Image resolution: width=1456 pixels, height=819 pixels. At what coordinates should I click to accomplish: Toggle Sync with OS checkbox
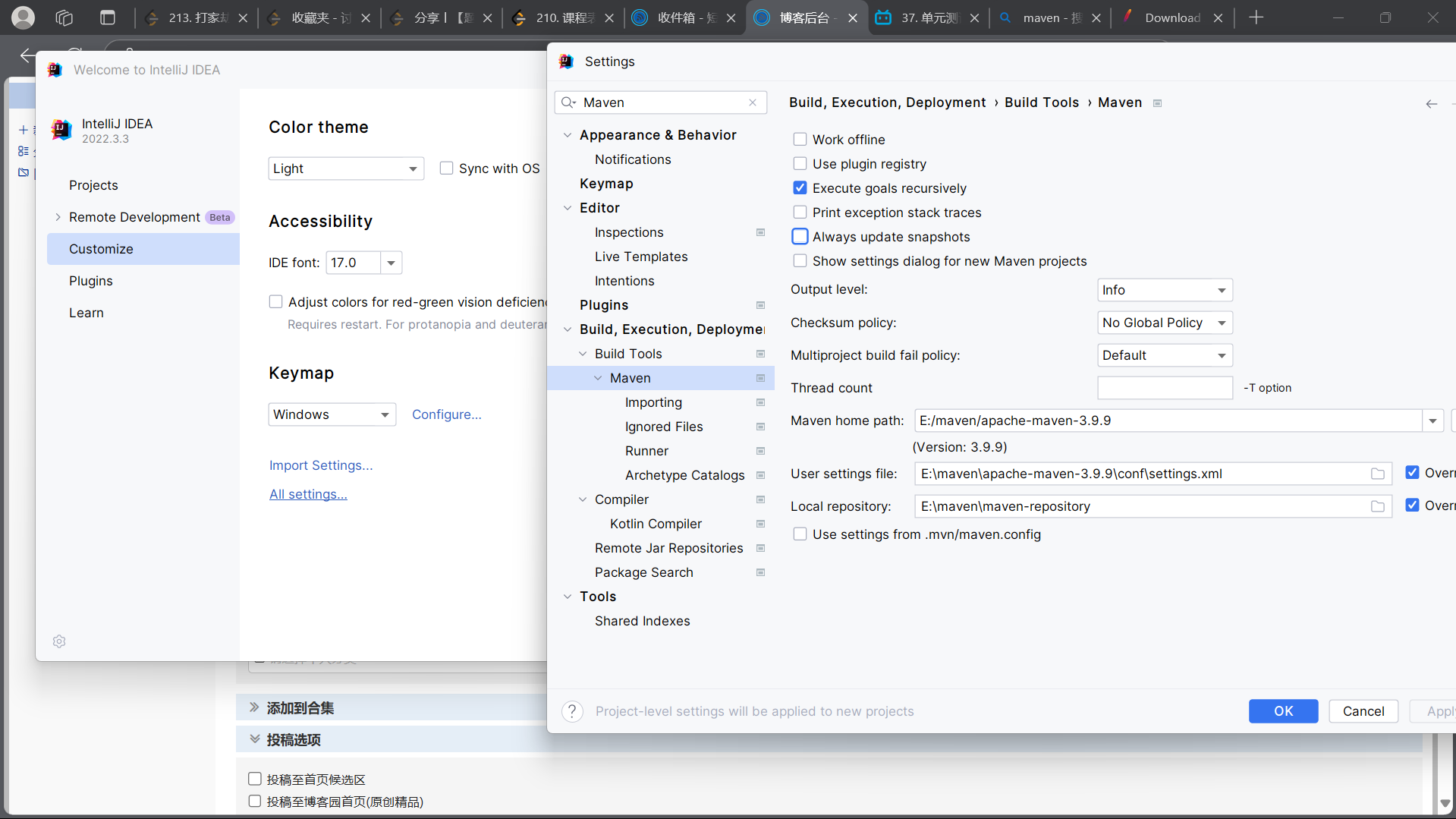pos(446,168)
